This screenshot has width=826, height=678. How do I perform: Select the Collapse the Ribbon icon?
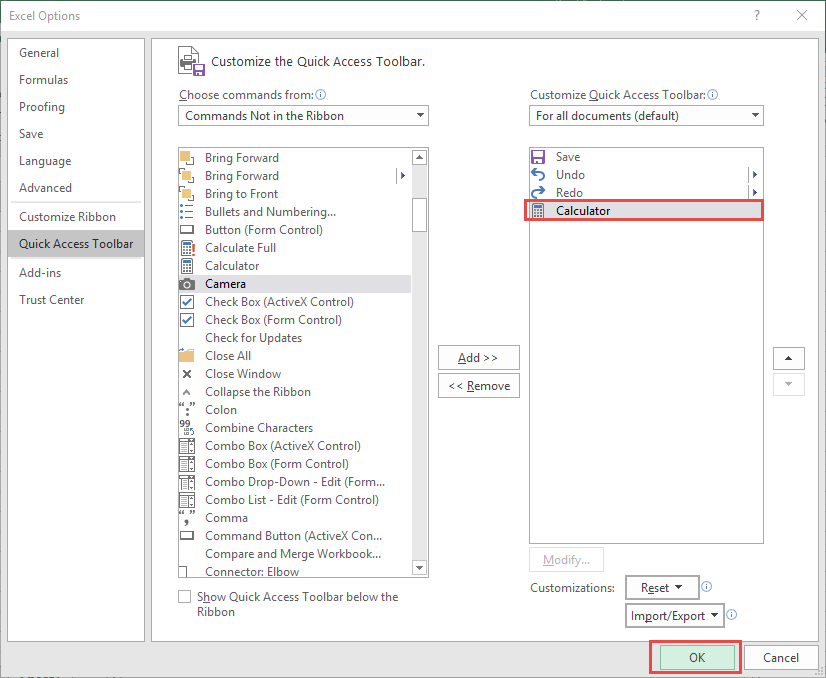click(x=187, y=391)
